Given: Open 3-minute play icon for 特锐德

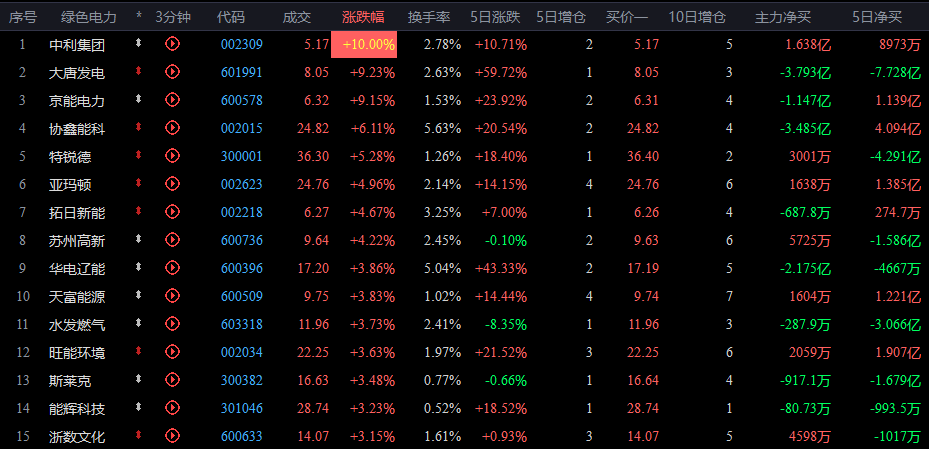Looking at the screenshot, I should pyautogui.click(x=172, y=156).
